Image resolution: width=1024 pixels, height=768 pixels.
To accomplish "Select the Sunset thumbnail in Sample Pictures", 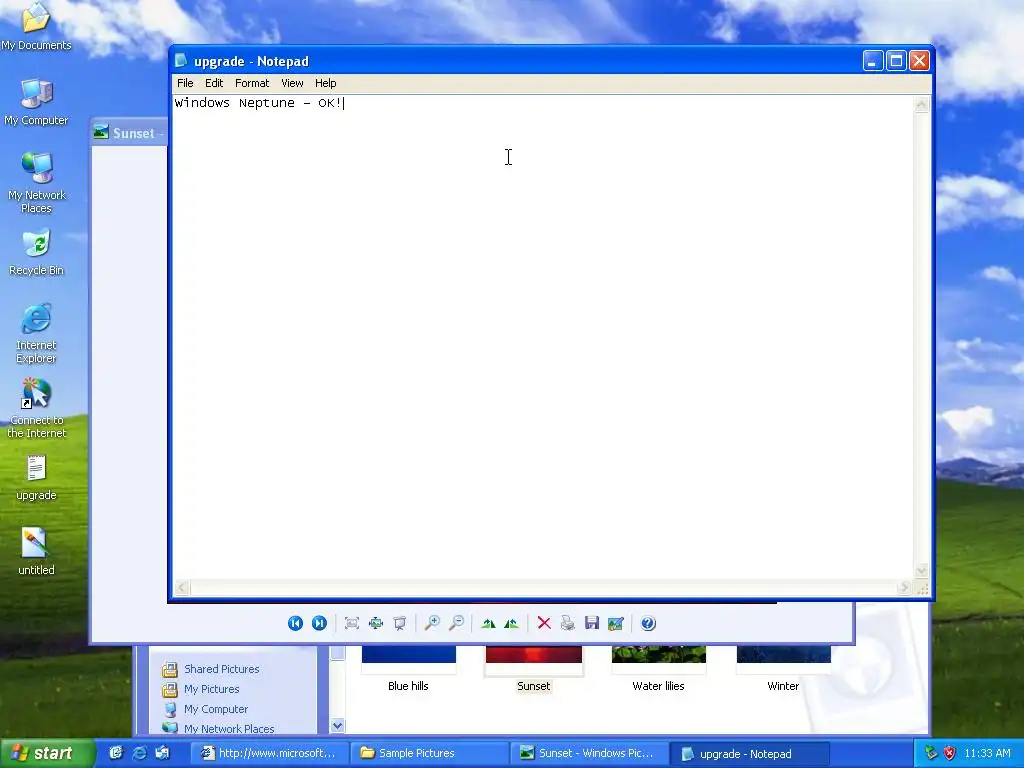I will tap(534, 669).
